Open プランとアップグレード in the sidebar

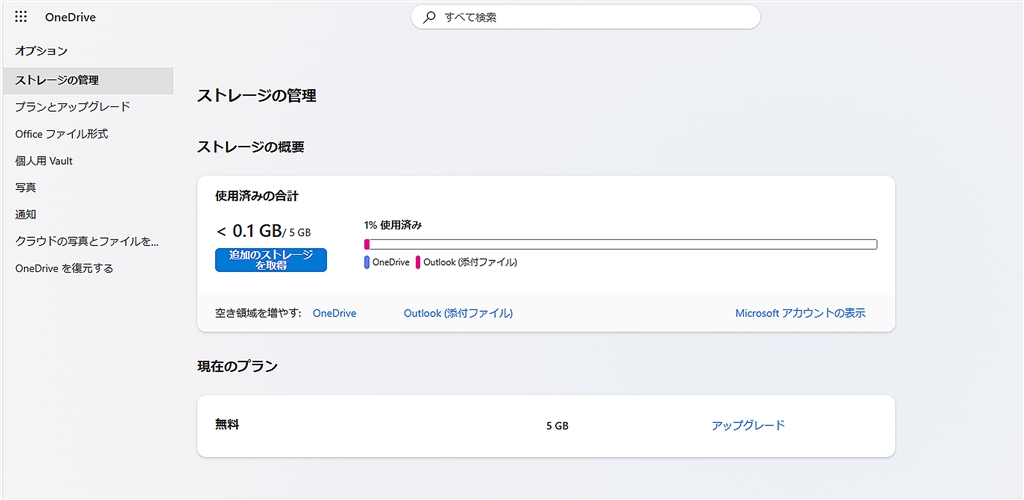(72, 106)
